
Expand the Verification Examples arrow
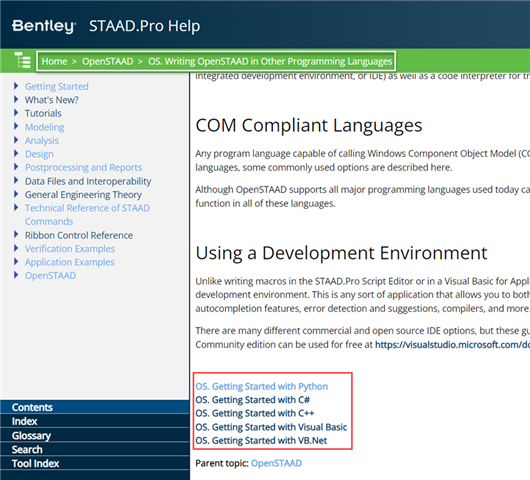click(16, 248)
